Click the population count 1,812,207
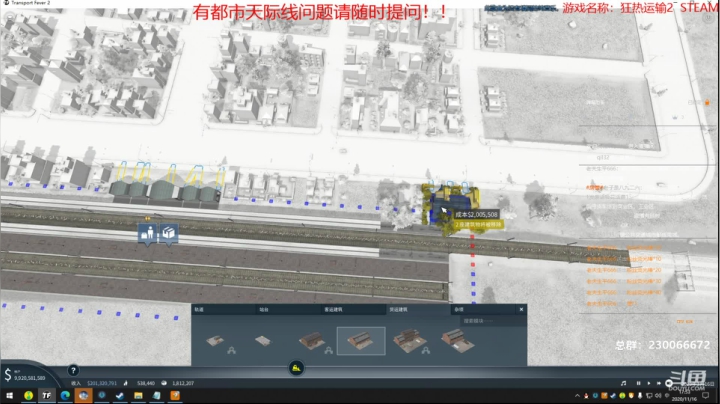Screen dimensions: 720x404 [x=183, y=383]
